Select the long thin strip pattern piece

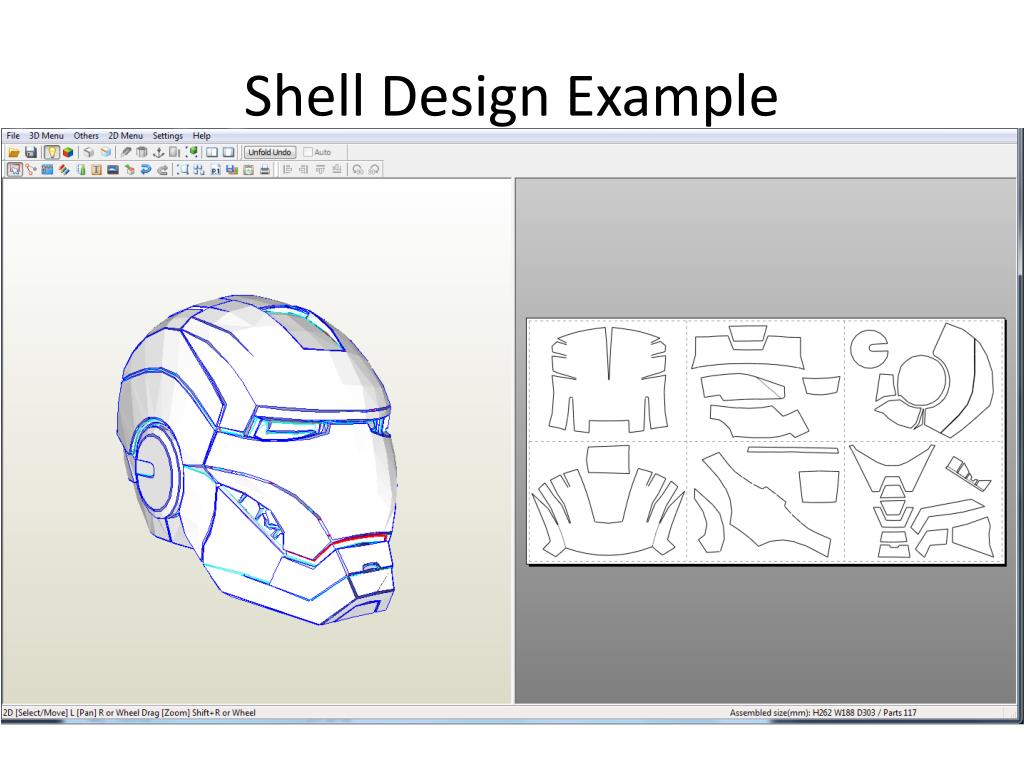pyautogui.click(x=793, y=450)
